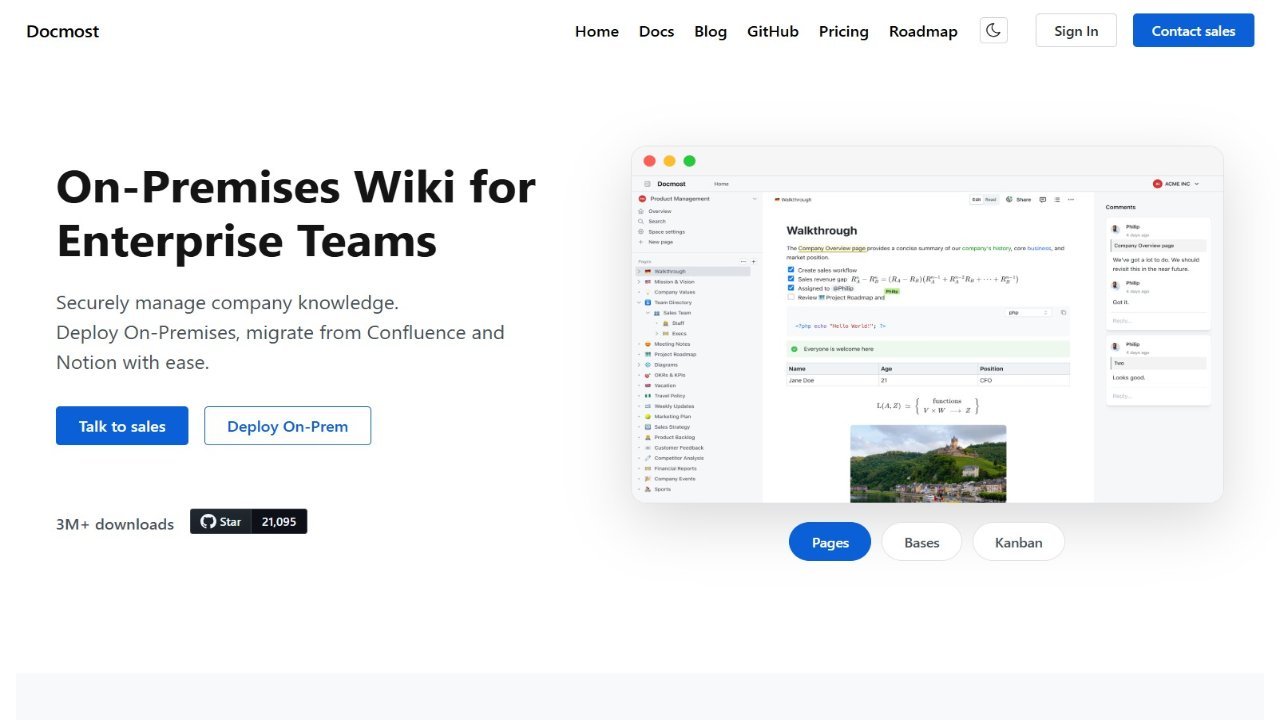Collapse the Sales Team tree chevron
The image size is (1280, 720).
[647, 313]
